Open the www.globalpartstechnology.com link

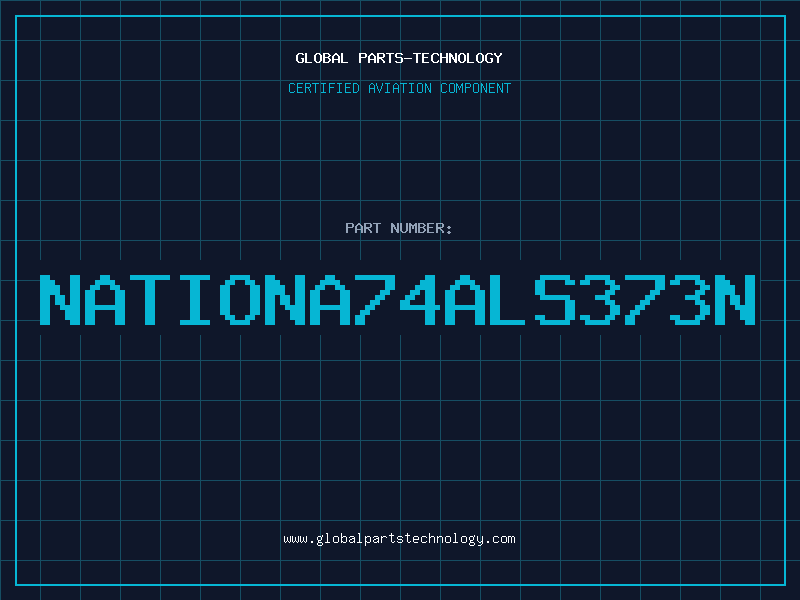pos(399,539)
